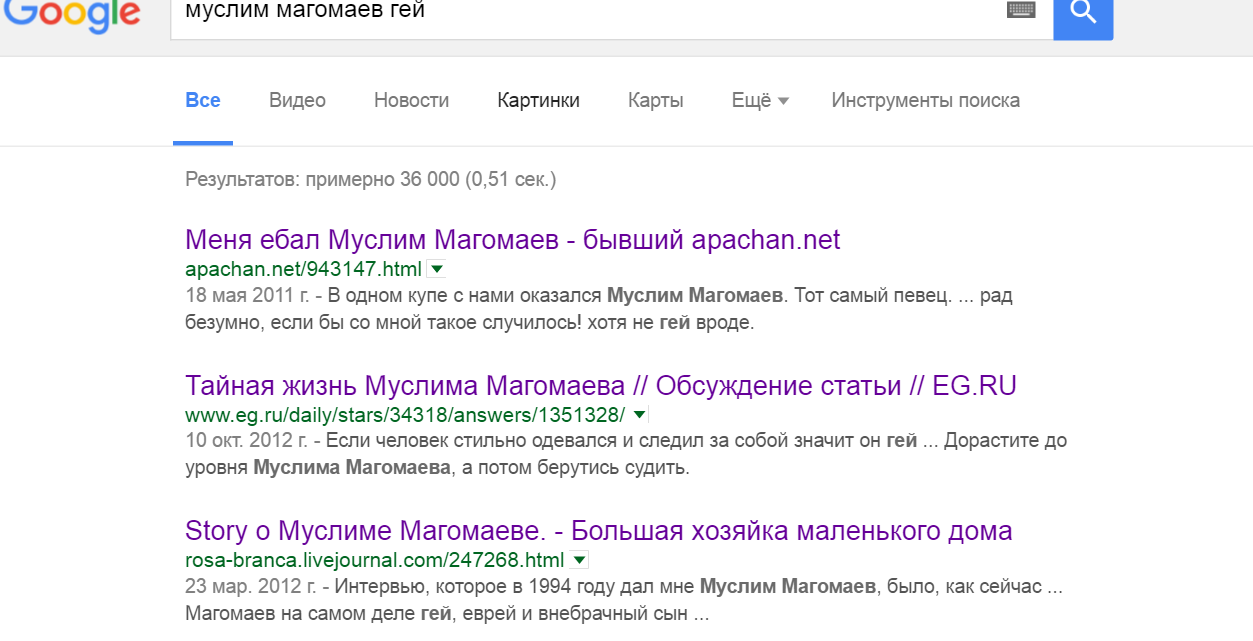This screenshot has width=1253, height=641.
Task: Click the 23 мар. 2012 snippet text
Action: 624,599
